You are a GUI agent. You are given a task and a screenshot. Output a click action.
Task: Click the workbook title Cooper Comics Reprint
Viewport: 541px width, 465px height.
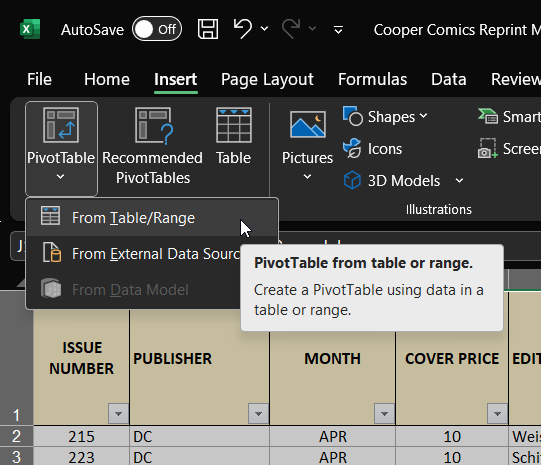coord(457,30)
